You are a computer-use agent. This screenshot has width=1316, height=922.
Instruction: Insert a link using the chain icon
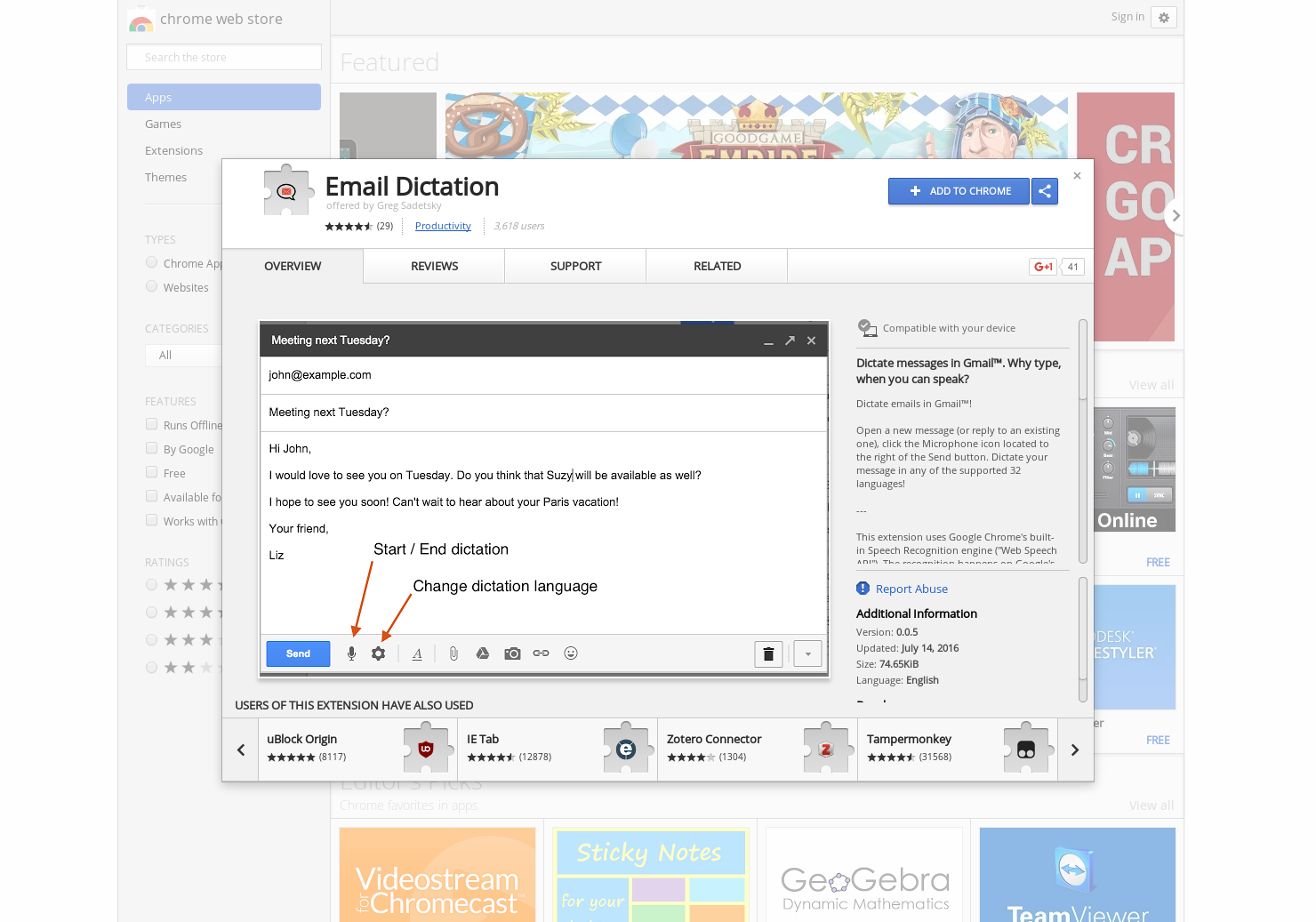pyautogui.click(x=541, y=653)
